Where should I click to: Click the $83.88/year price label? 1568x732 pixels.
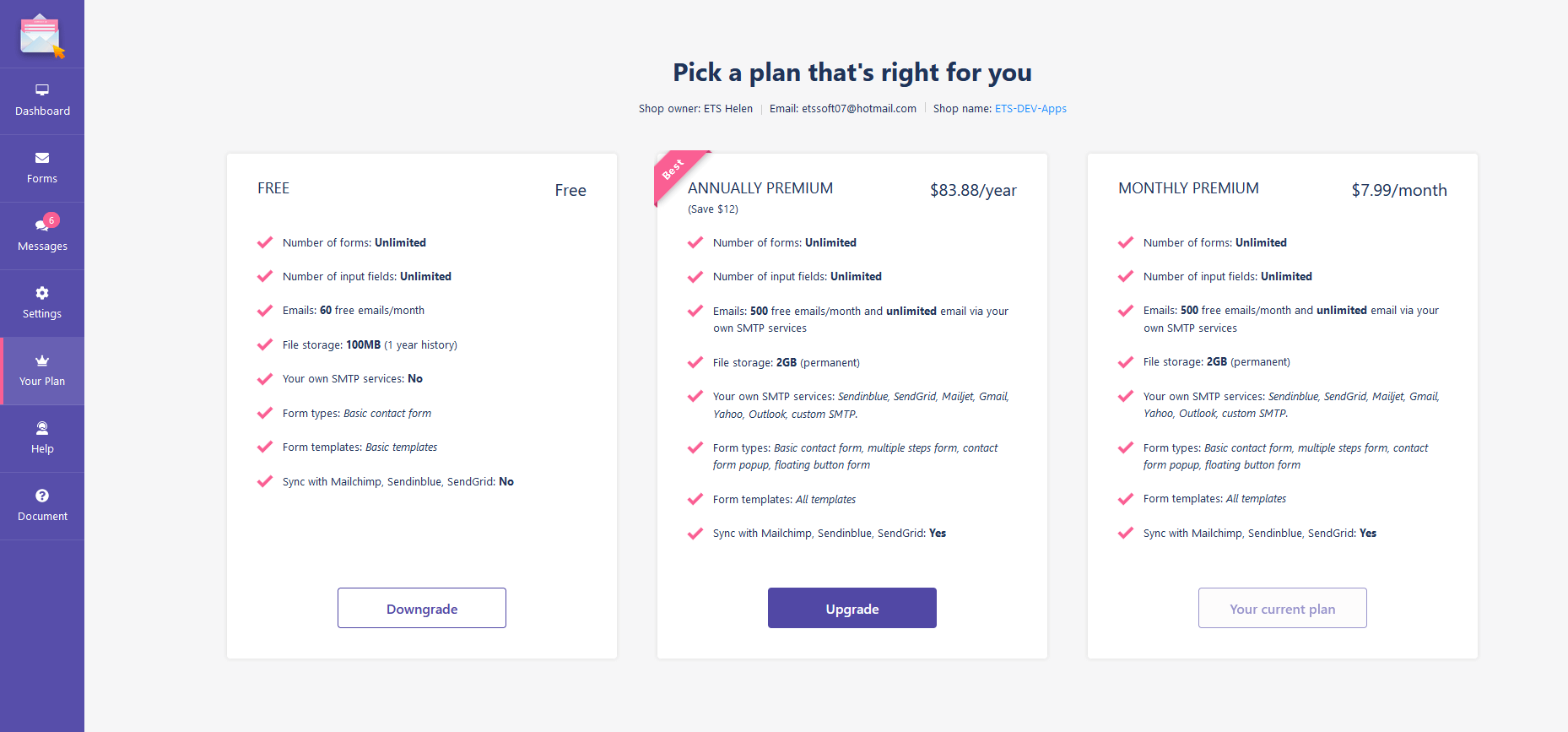[973, 191]
